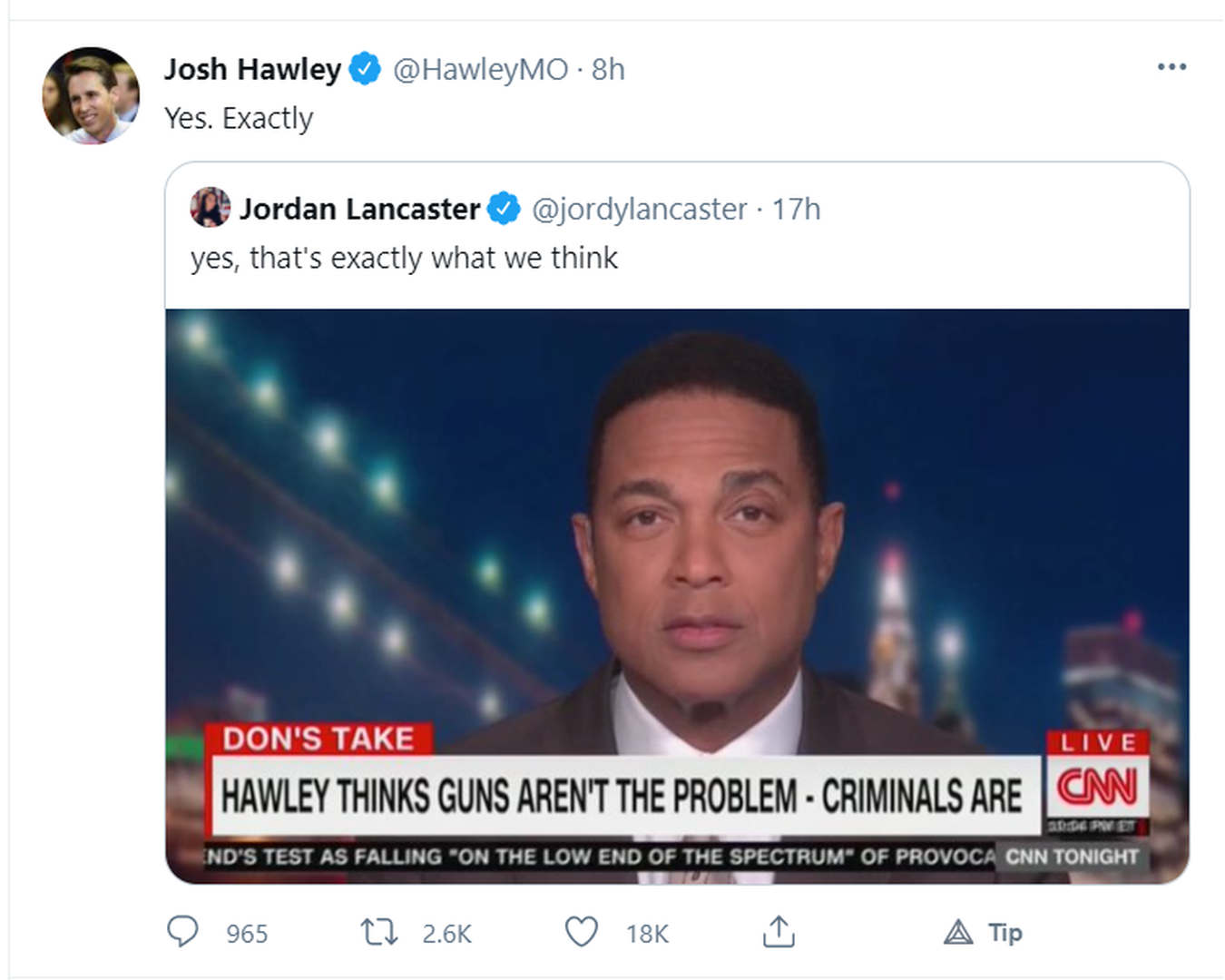
Task: Open the @jordylancaster handle
Action: tap(639, 209)
